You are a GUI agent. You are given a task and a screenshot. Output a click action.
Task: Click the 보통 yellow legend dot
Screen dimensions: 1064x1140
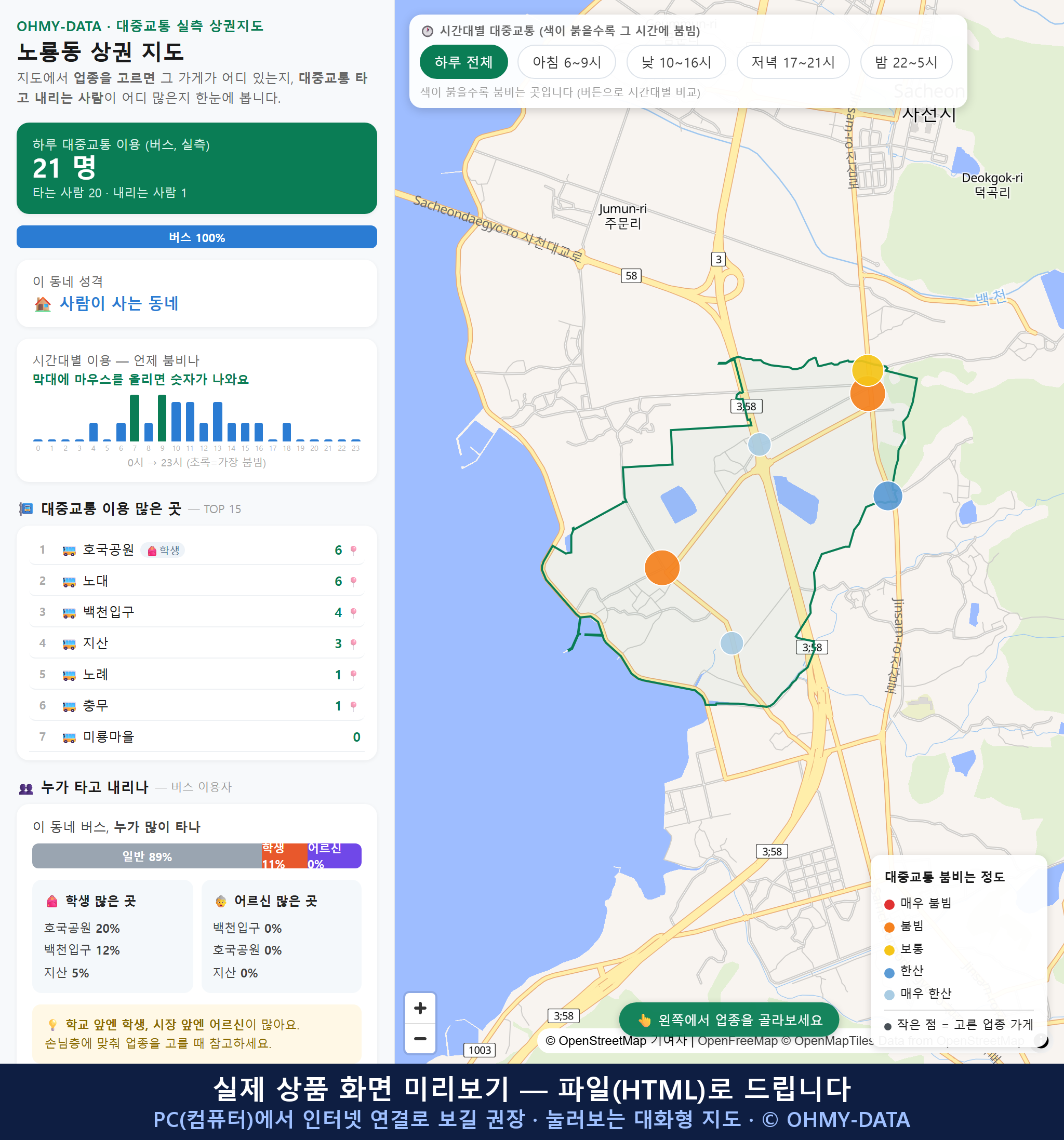889,950
